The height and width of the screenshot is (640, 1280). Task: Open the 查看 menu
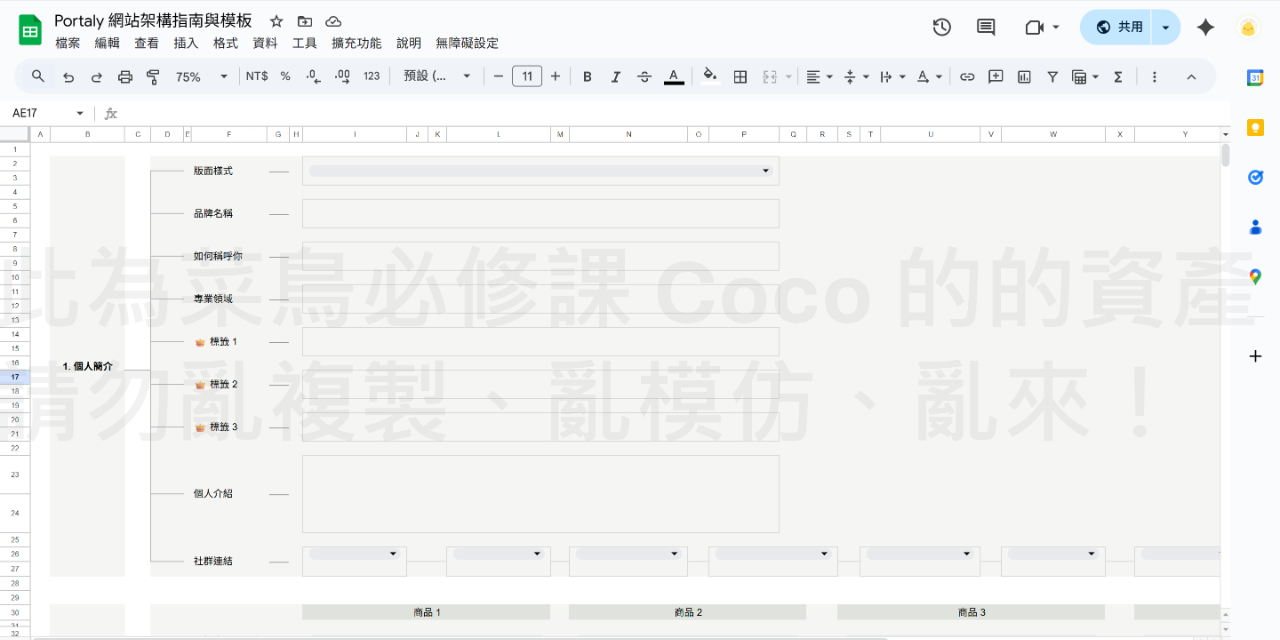tap(147, 43)
